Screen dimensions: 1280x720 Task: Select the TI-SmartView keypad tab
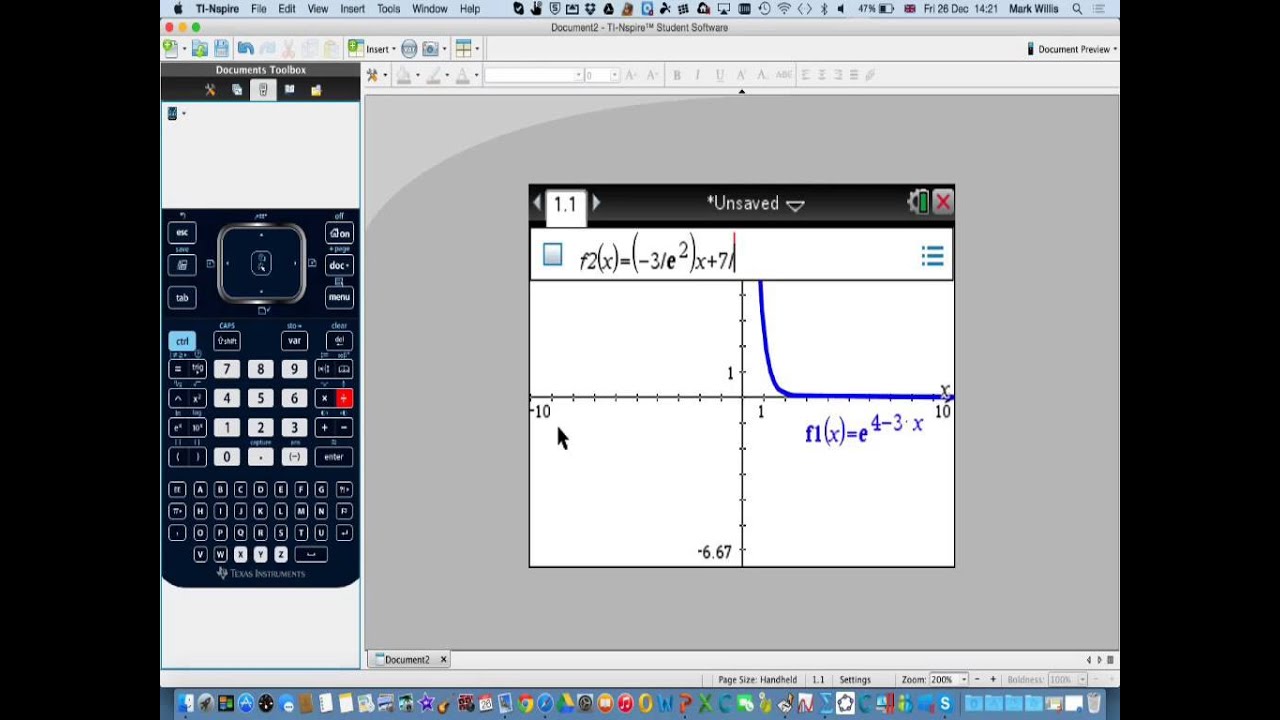pos(263,89)
